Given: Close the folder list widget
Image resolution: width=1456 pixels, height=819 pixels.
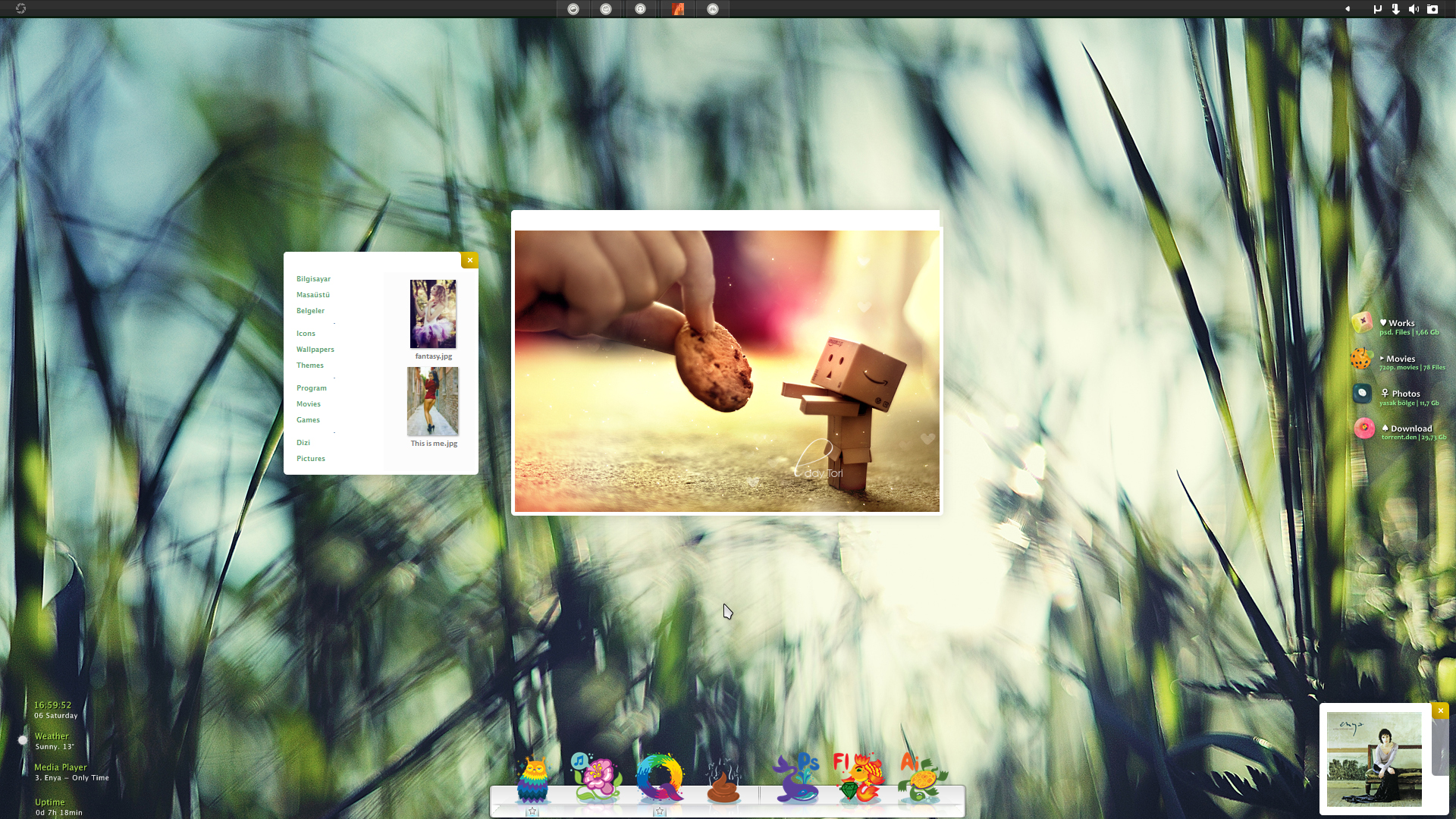Looking at the screenshot, I should click(x=470, y=260).
